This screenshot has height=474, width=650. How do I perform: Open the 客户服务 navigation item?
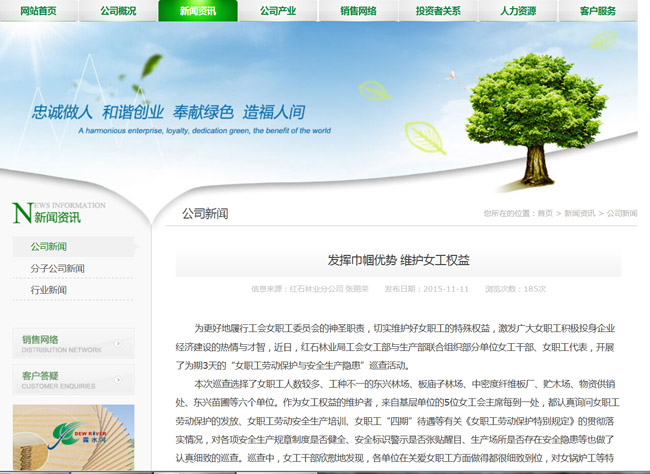coord(598,11)
